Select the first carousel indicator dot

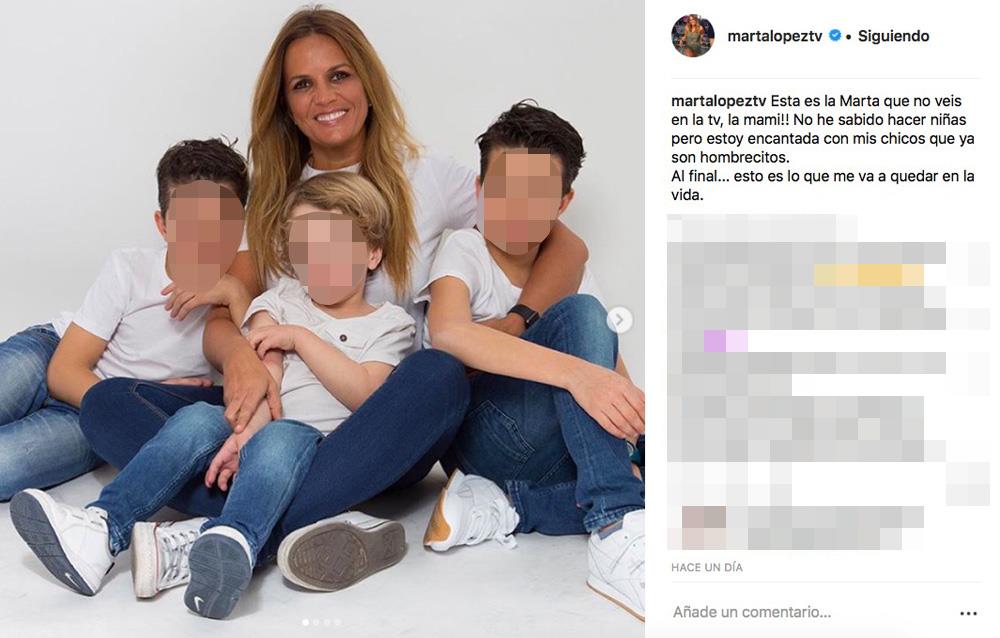(x=306, y=622)
